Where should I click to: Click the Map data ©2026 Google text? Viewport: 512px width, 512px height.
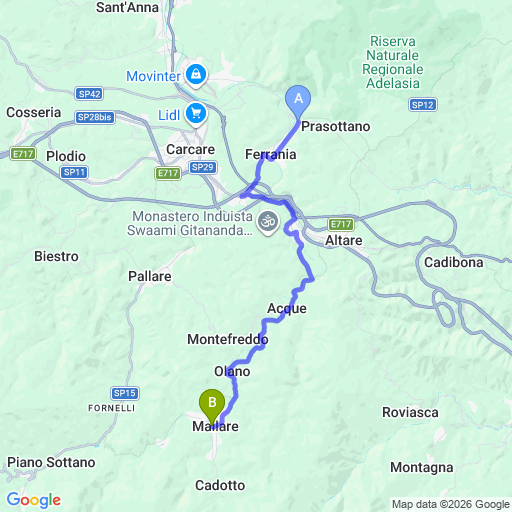coord(451,504)
